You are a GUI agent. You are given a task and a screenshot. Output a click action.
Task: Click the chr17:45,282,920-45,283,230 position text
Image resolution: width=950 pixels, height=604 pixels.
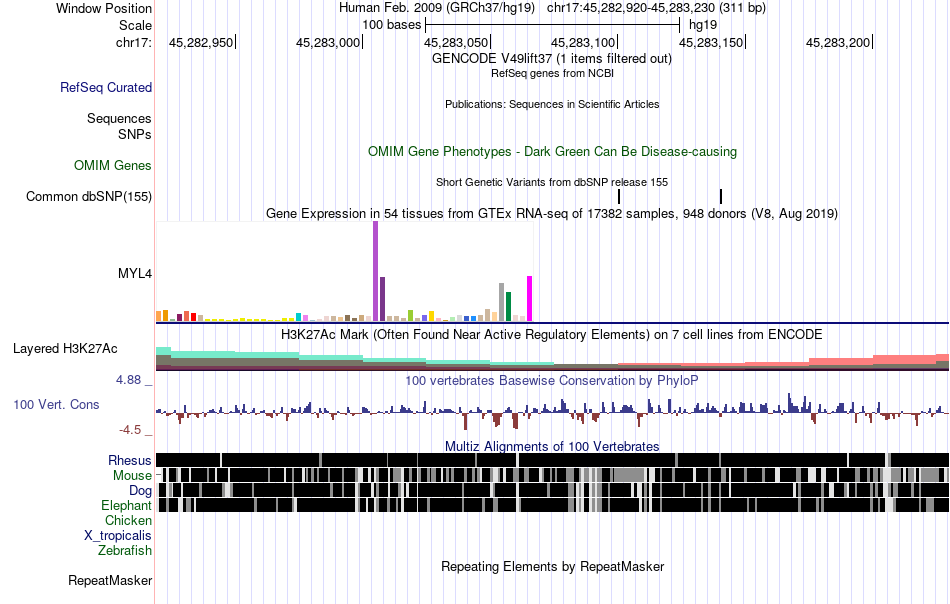click(656, 8)
